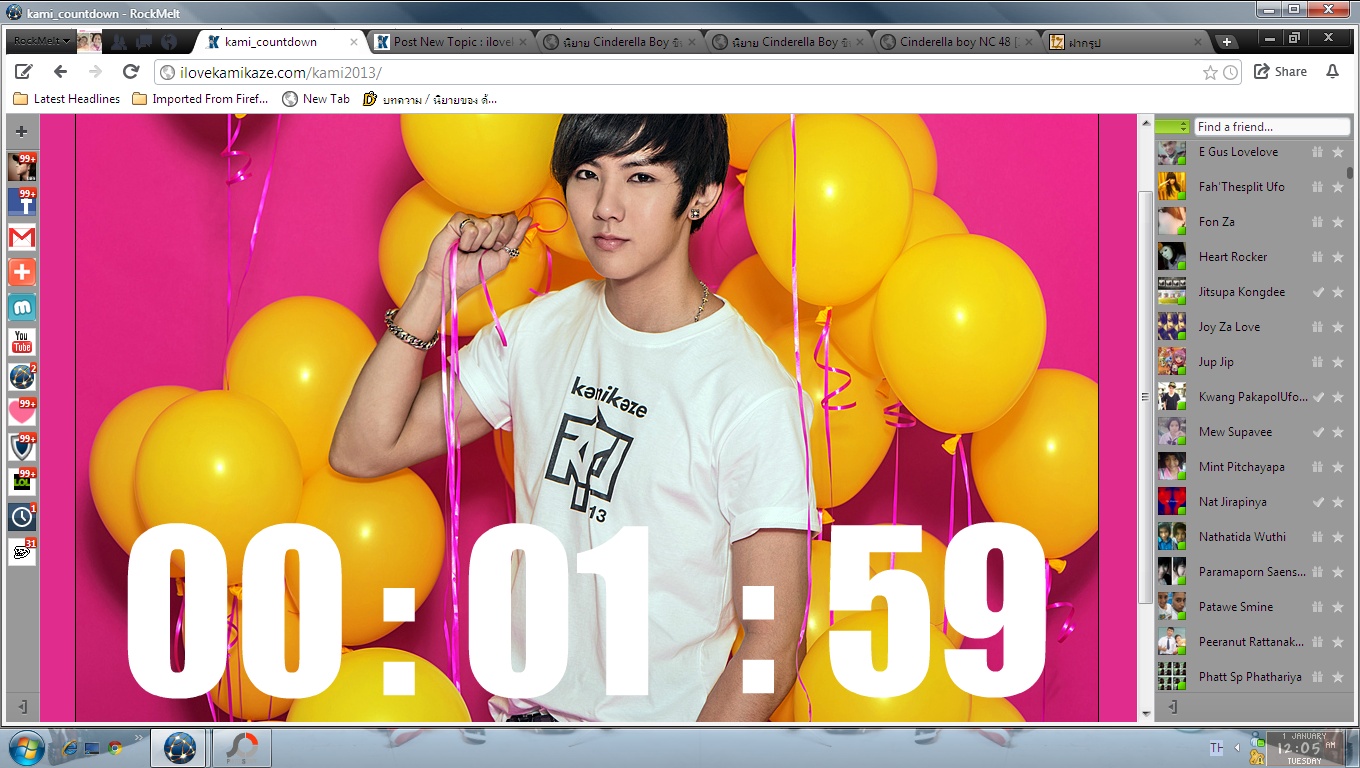Screen dimensions: 1360x768
Task: Bookmark this page with the star icon
Action: pos(1210,72)
